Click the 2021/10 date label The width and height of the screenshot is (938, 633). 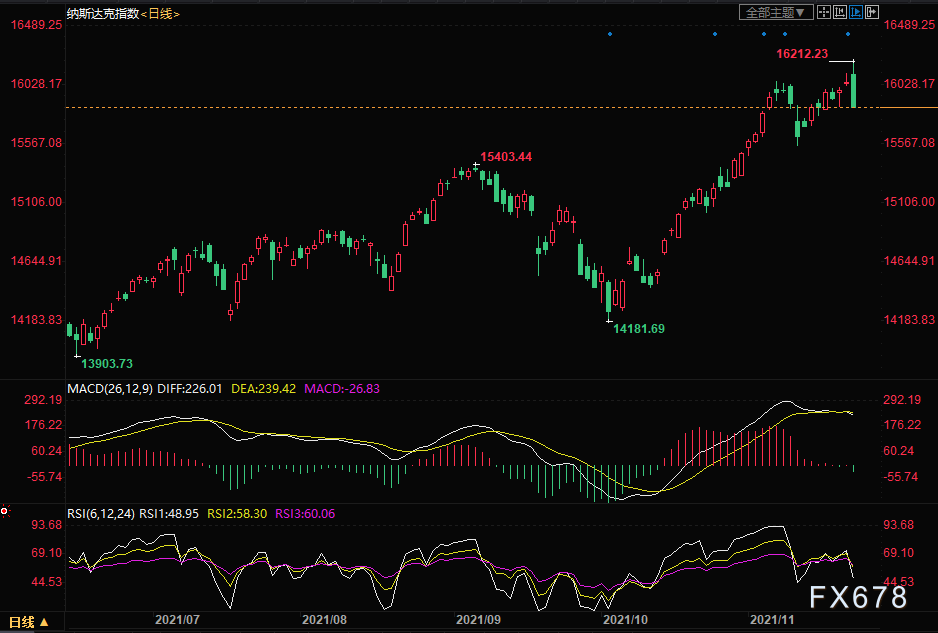625,620
